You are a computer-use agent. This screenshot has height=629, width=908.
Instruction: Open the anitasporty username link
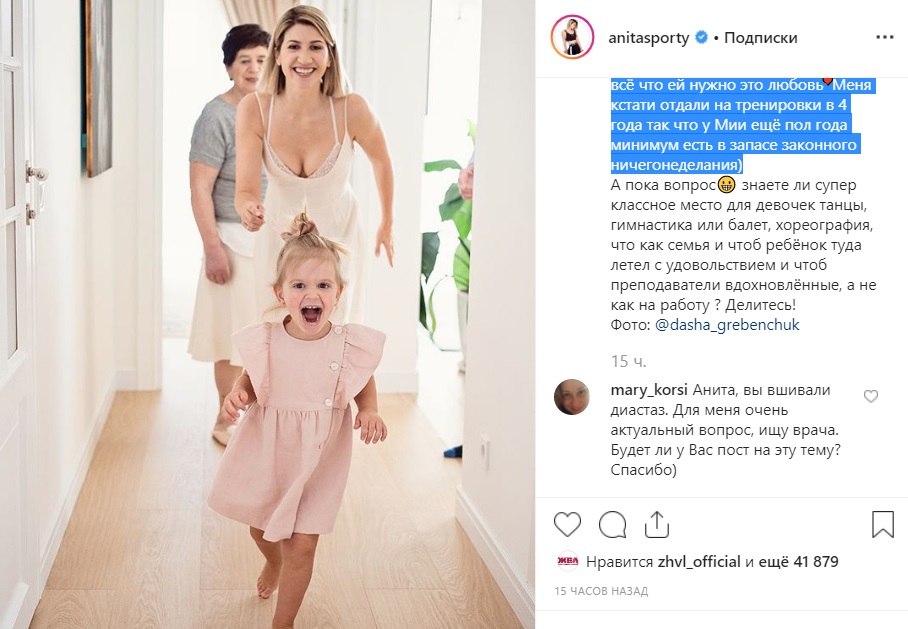[648, 38]
